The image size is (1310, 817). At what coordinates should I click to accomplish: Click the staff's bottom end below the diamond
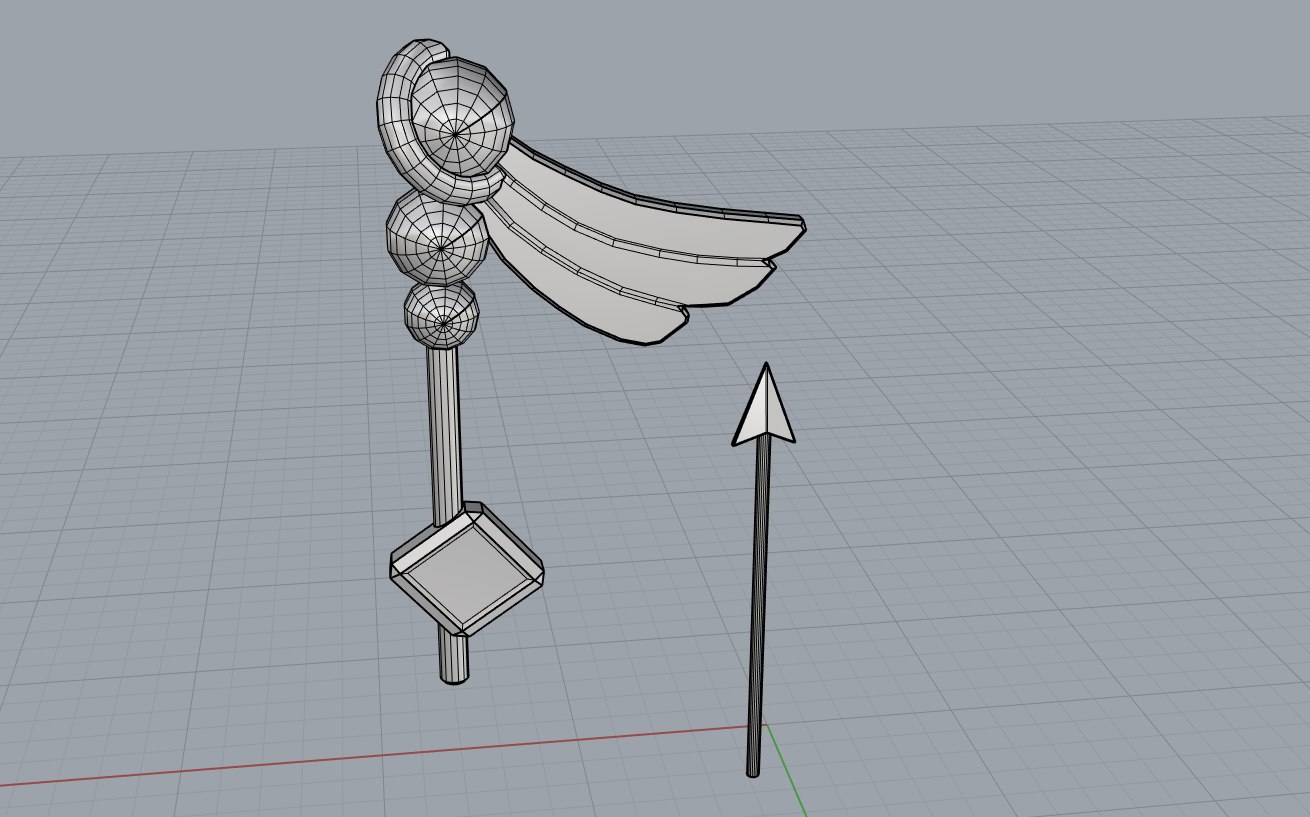click(x=454, y=660)
